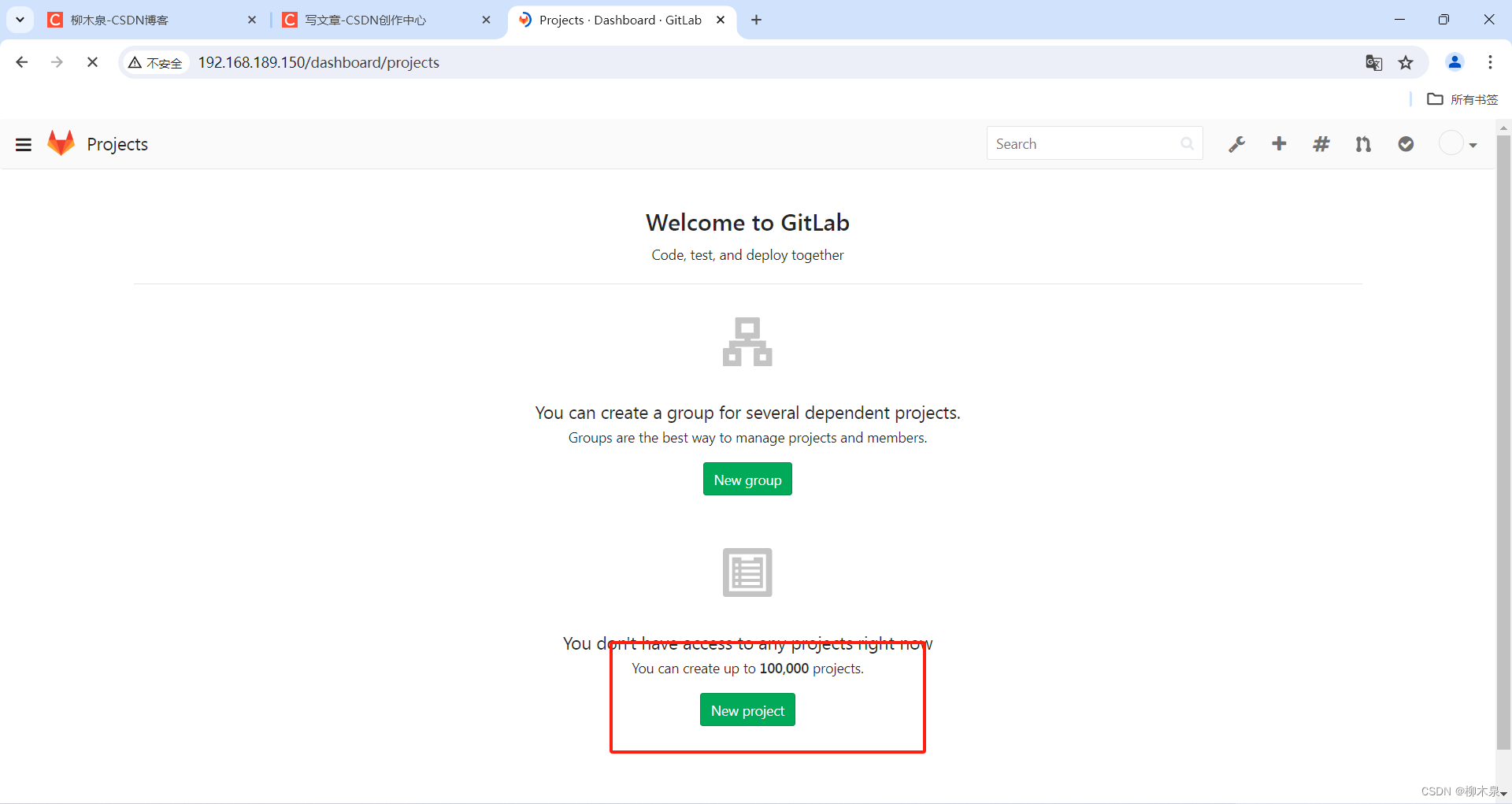Switch to the 写文章-CSDN创作中心 tab
This screenshot has width=1512, height=804.
[386, 20]
